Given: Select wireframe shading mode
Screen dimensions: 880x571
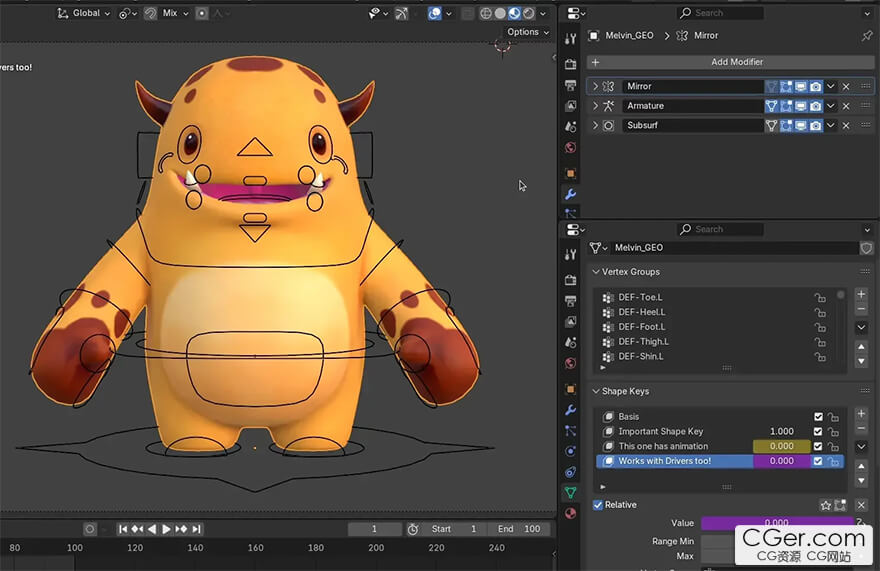Looking at the screenshot, I should tap(486, 13).
